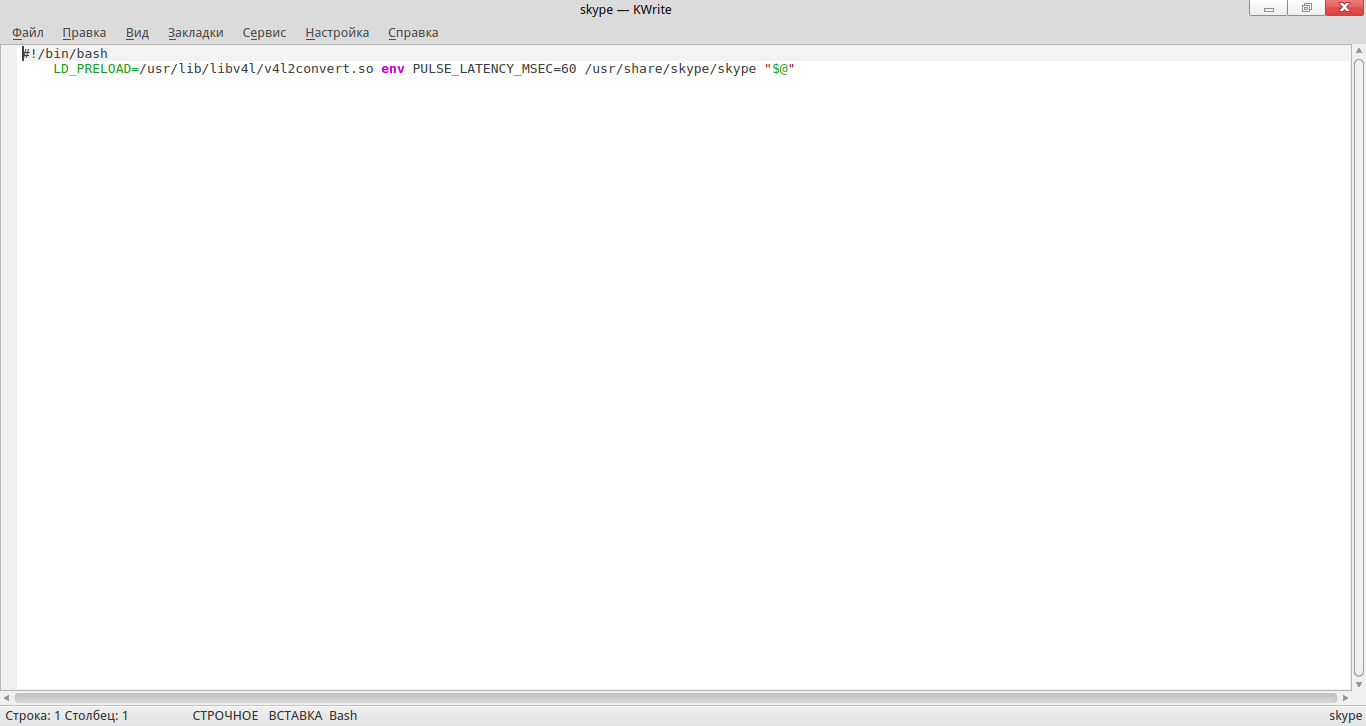
Task: Click the vertical scrollbar thumb
Action: click(x=1359, y=367)
